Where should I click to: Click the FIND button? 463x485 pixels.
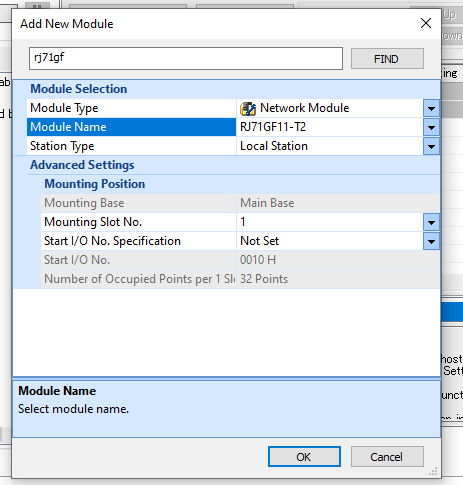coord(387,59)
